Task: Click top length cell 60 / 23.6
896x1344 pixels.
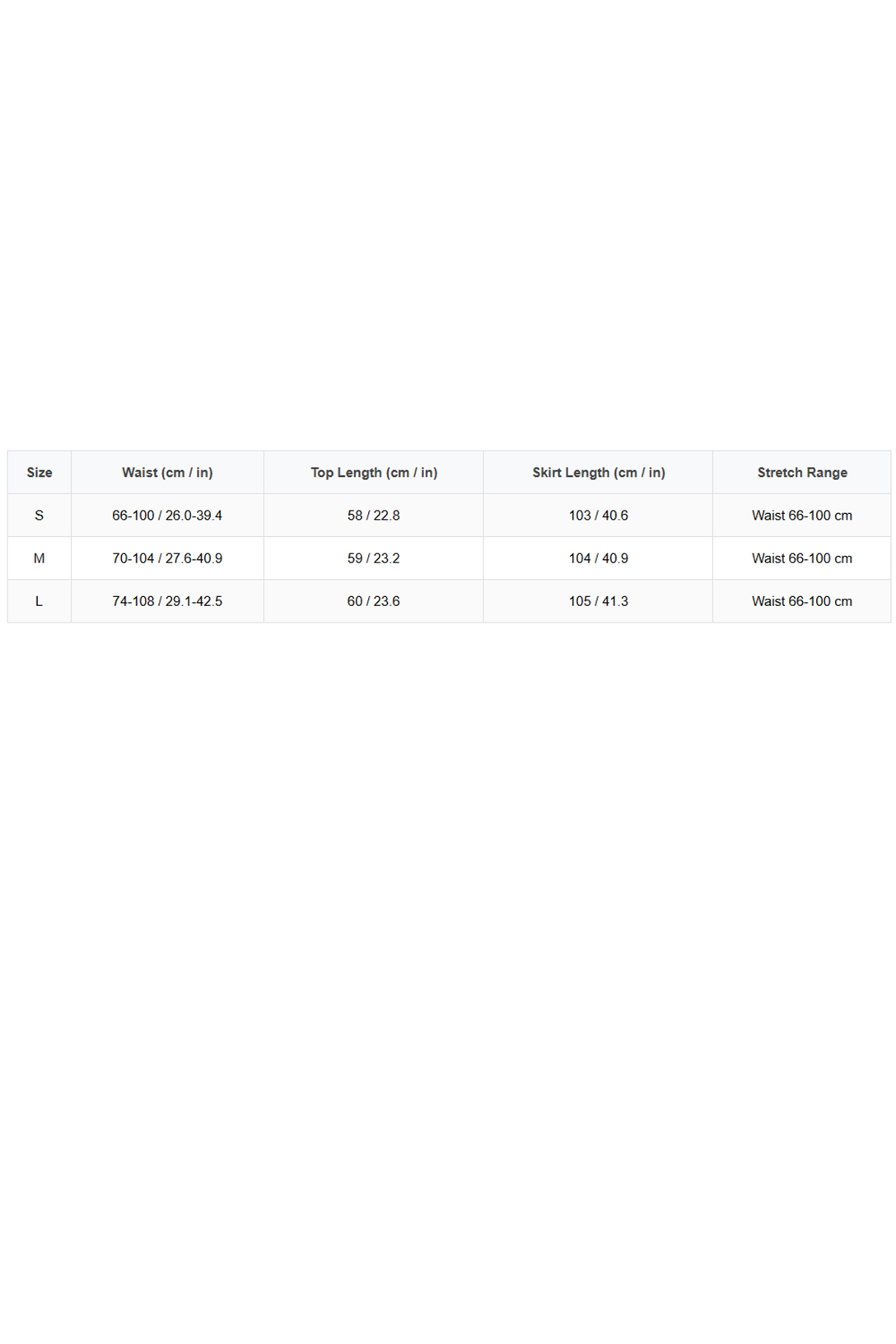Action: (x=373, y=600)
